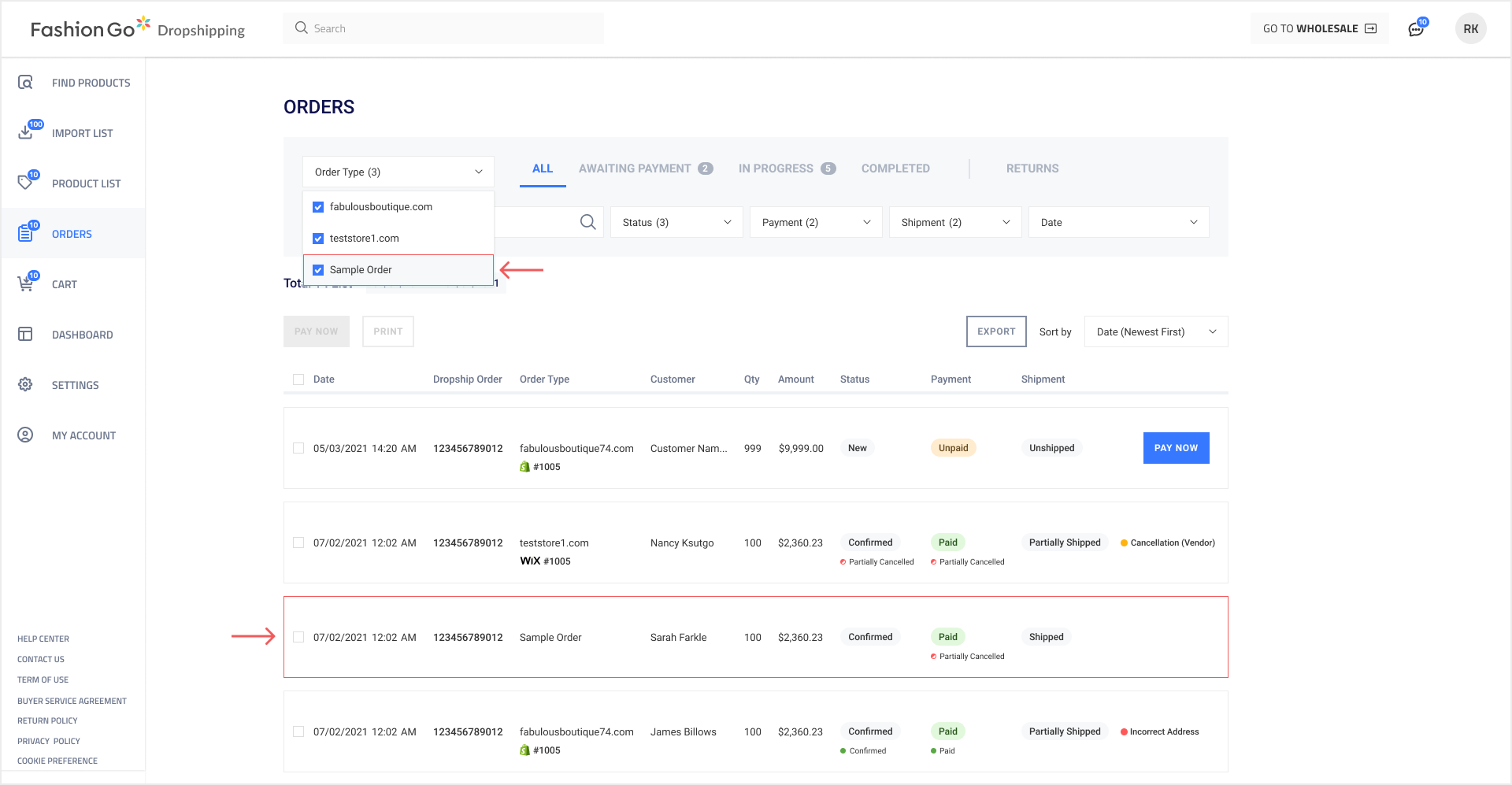Open the chat messages icon
1512x785 pixels.
(x=1416, y=29)
